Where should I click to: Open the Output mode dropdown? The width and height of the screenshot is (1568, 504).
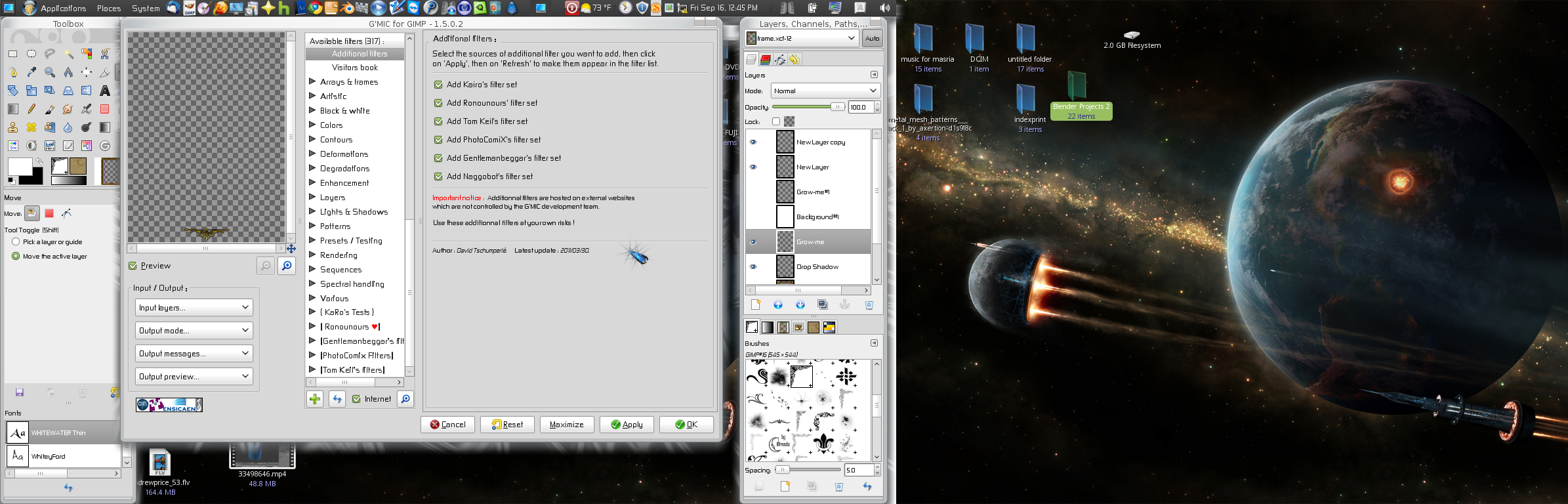click(194, 330)
